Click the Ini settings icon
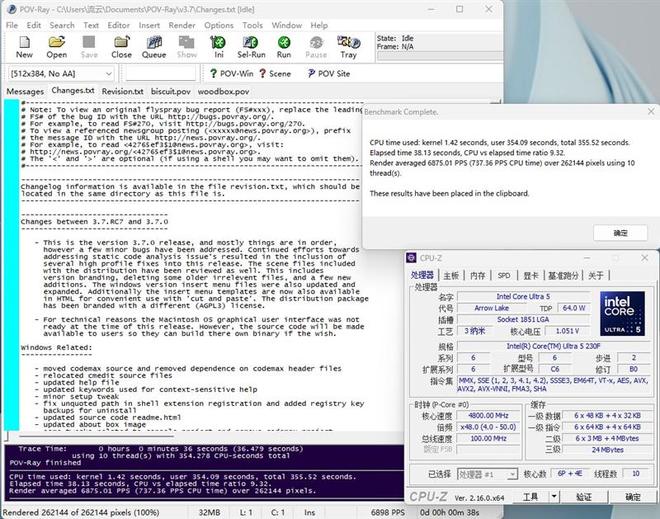The height and width of the screenshot is (519, 660). coord(218,47)
